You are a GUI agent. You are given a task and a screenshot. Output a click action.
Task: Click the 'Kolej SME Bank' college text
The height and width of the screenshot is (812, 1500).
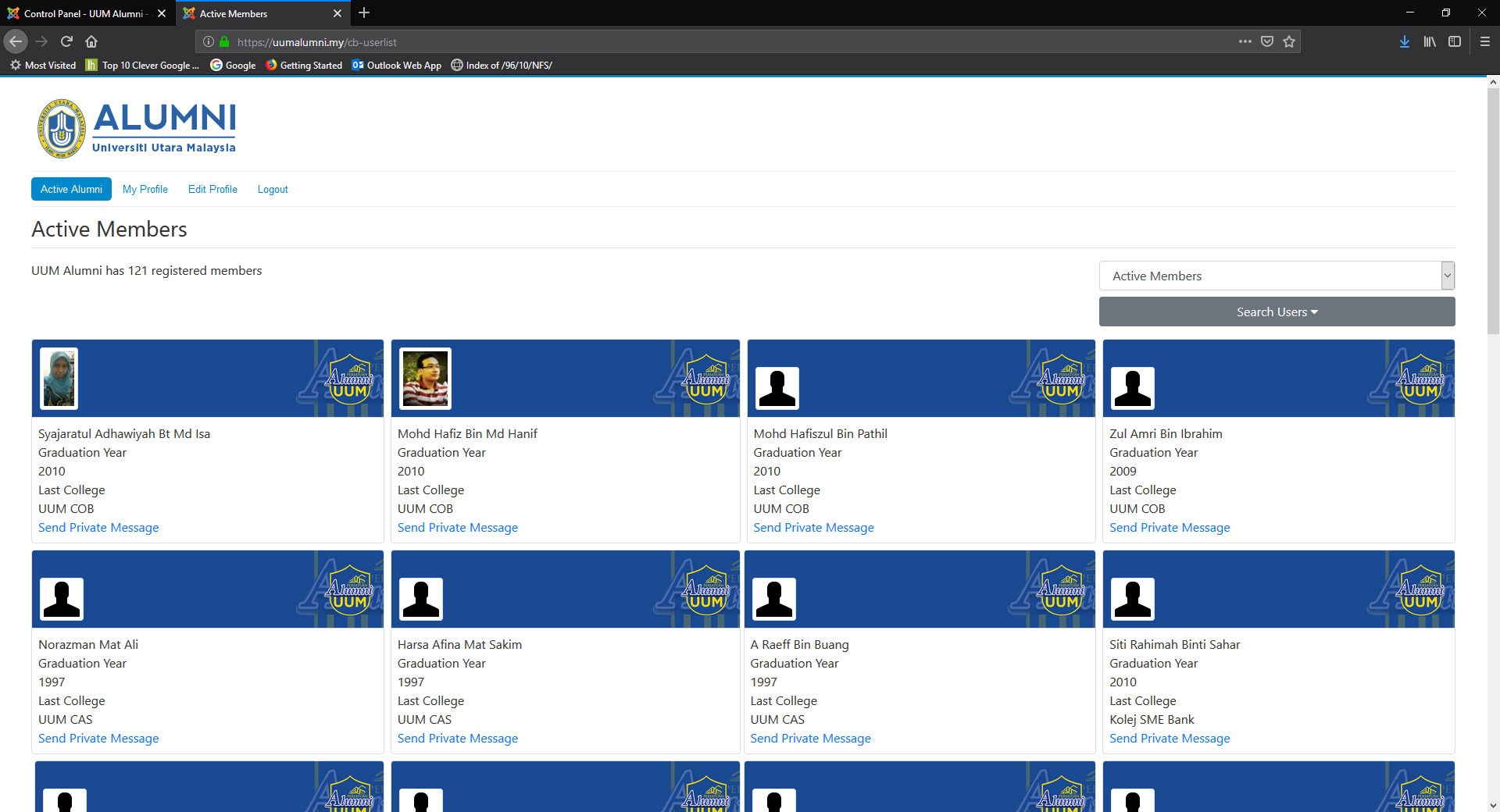coord(1152,720)
